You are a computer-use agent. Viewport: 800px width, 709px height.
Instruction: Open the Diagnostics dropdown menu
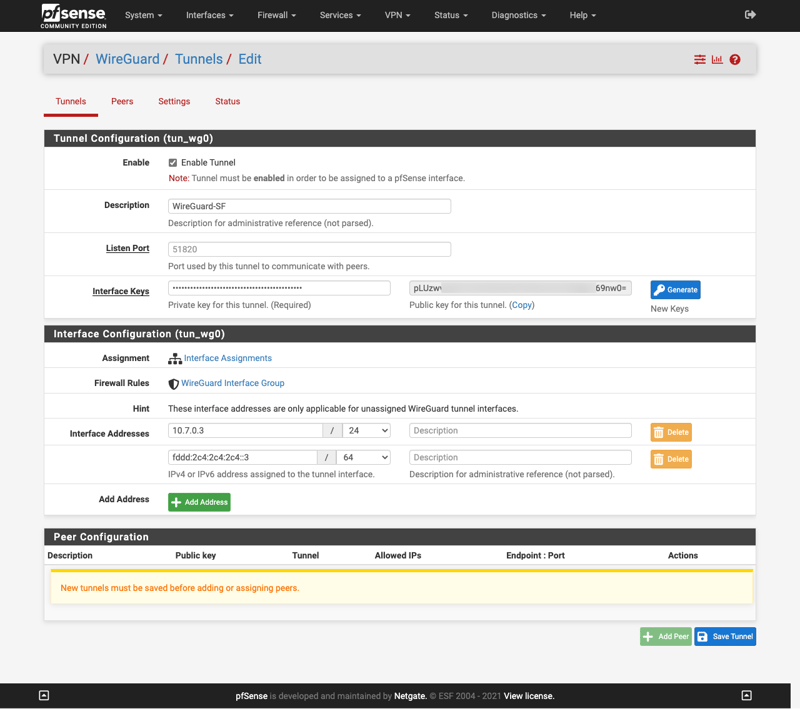coord(518,15)
